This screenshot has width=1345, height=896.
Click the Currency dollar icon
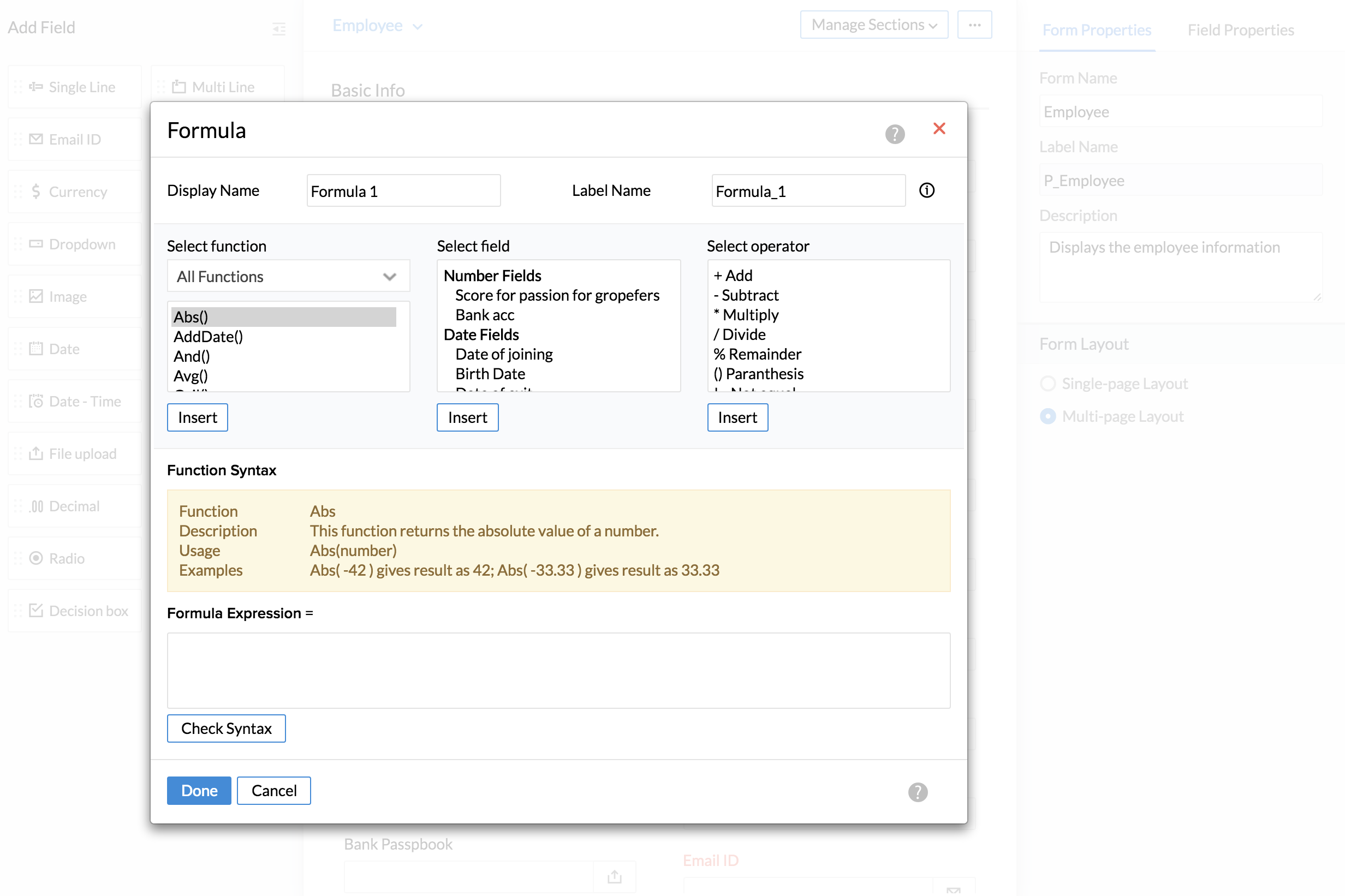[x=36, y=192]
